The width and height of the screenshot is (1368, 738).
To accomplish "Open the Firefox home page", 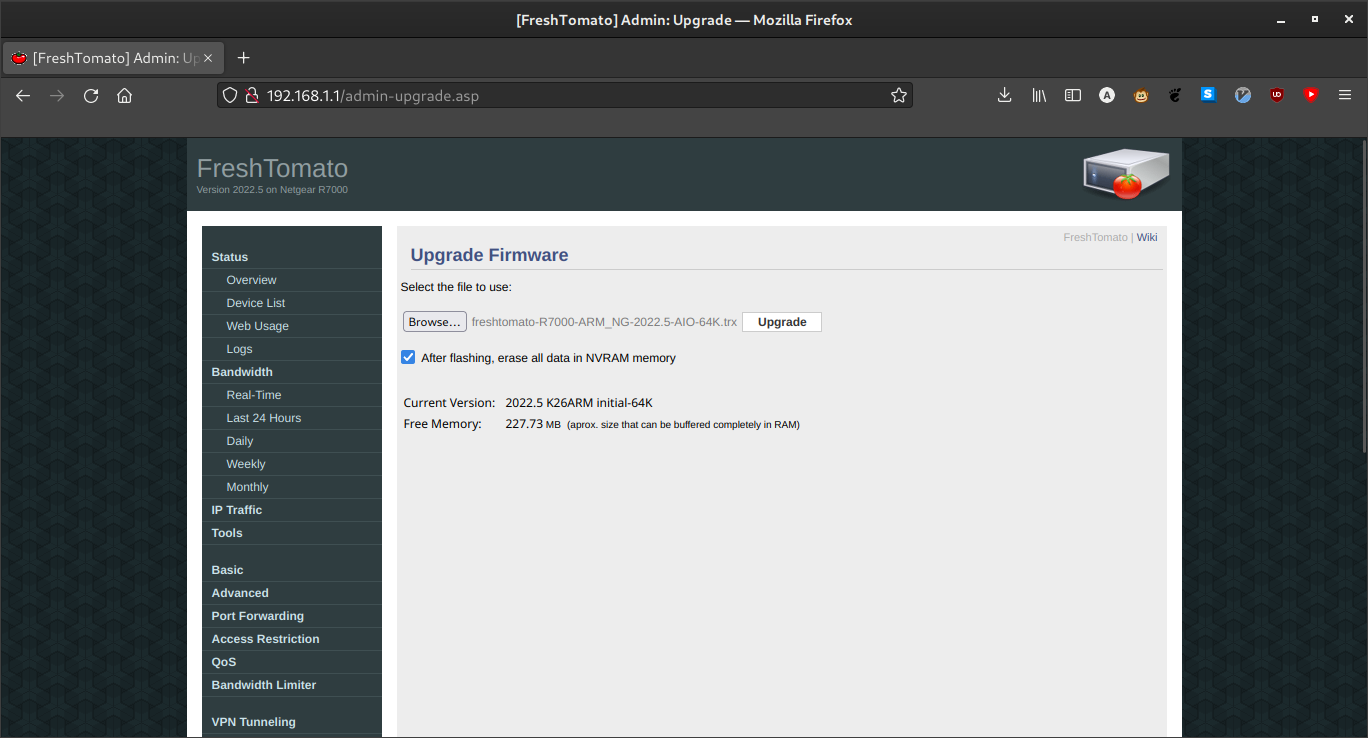I will click(x=124, y=95).
